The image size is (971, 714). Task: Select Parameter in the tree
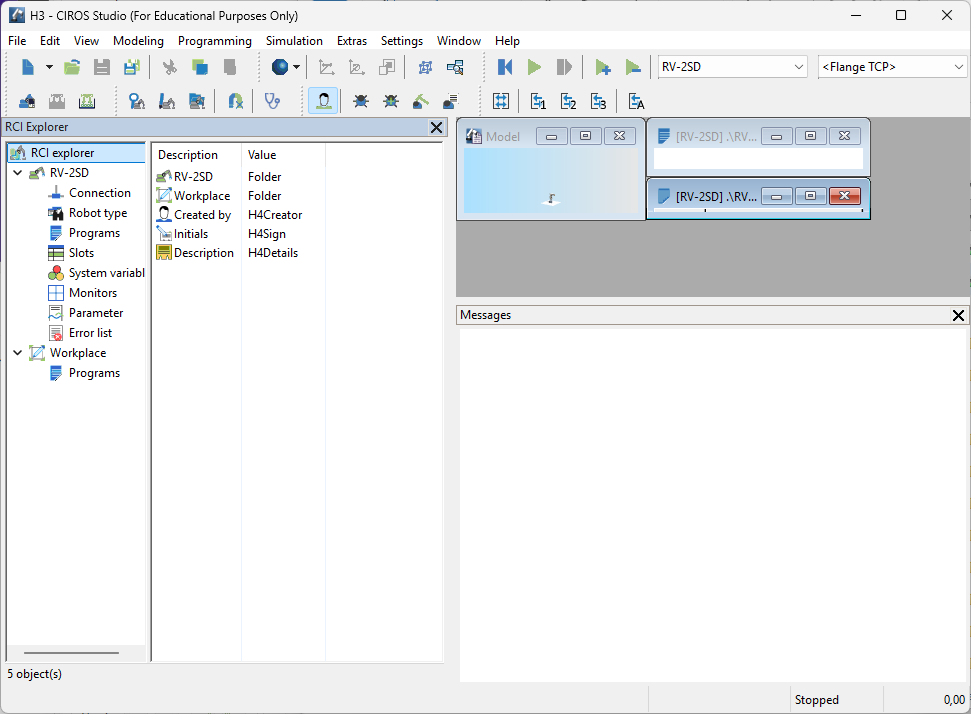[96, 313]
